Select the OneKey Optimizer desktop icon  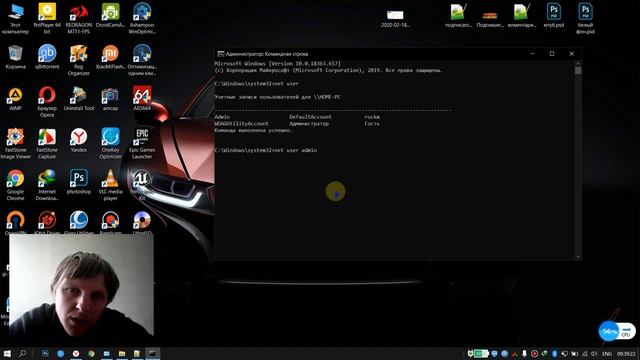point(110,144)
